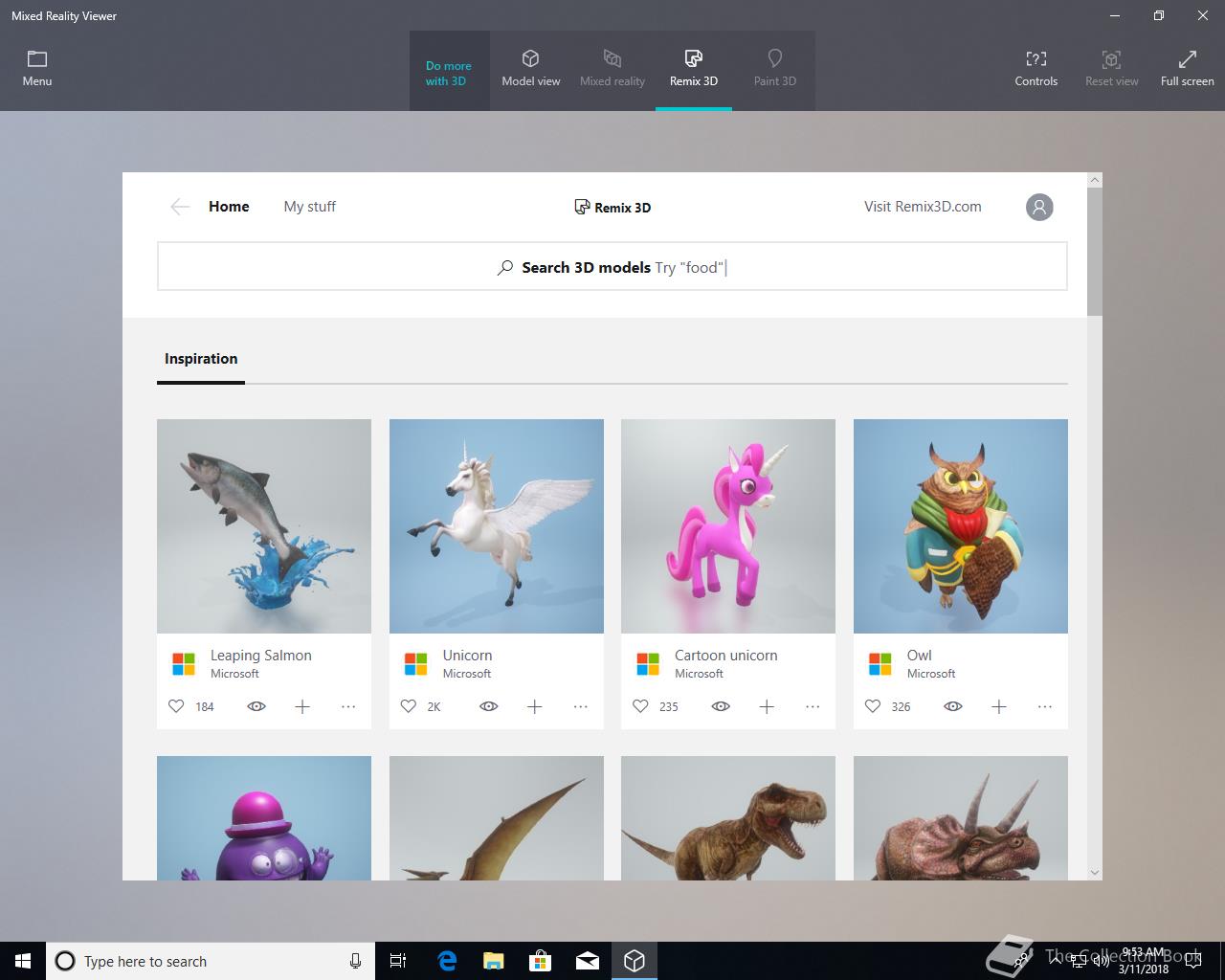1225x980 pixels.
Task: Select the Inspiration tab
Action: (201, 360)
